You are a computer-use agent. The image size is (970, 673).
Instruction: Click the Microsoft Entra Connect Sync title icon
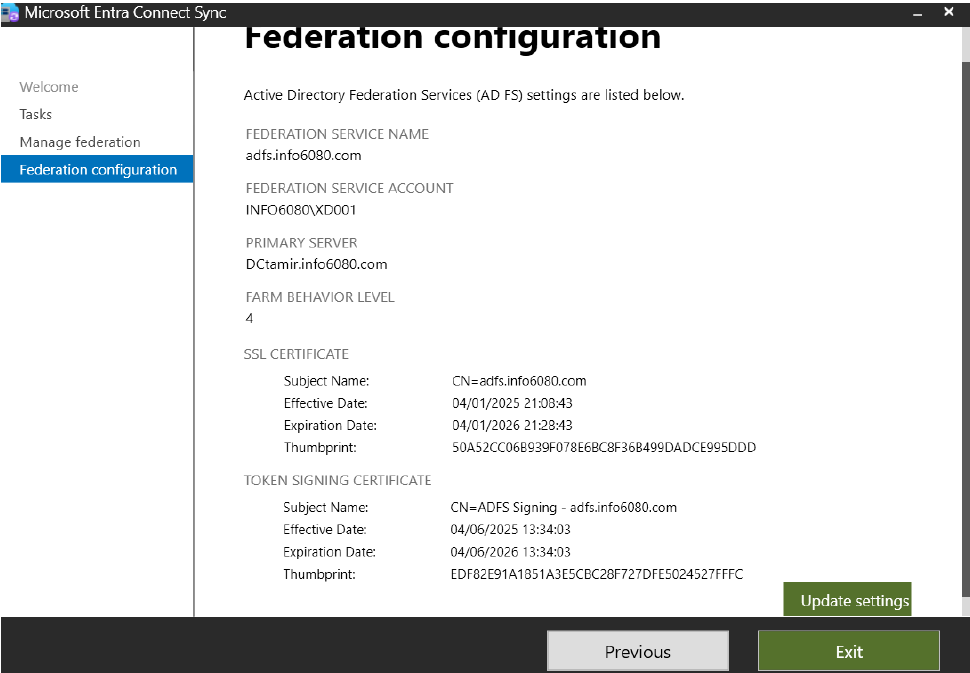tap(10, 13)
